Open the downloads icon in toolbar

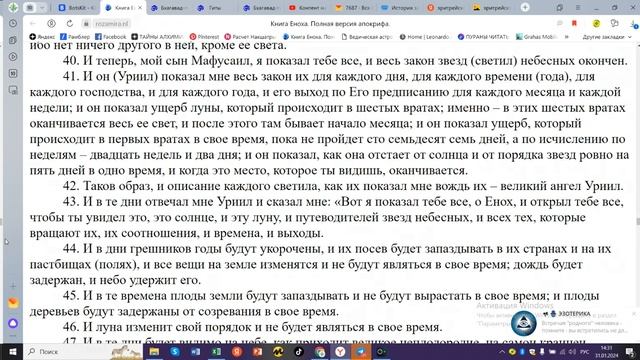pos(634,24)
